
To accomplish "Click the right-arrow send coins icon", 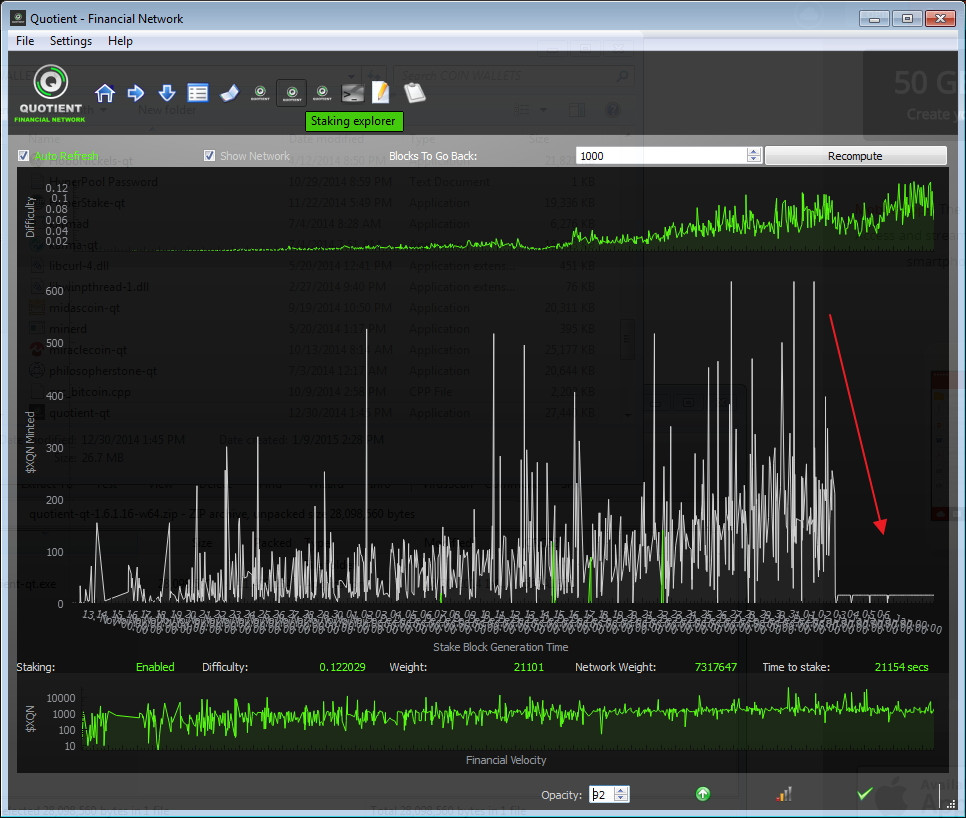I will [136, 93].
